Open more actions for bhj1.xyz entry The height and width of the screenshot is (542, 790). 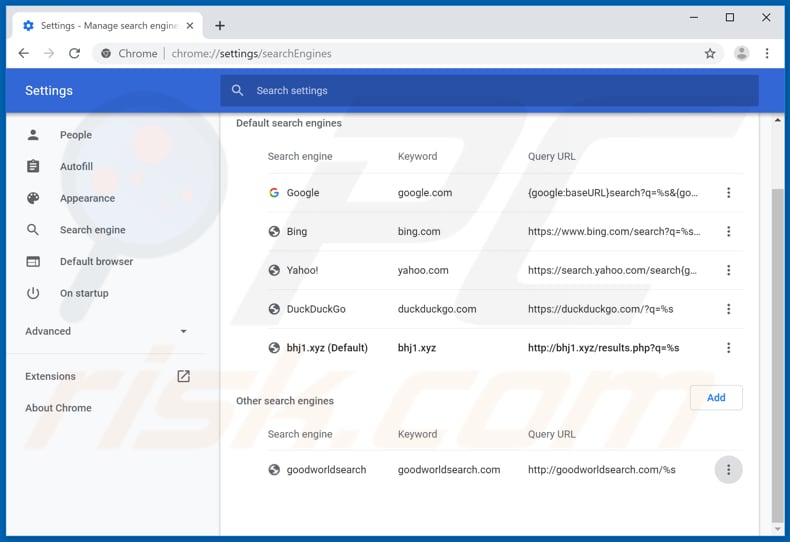pyautogui.click(x=728, y=348)
